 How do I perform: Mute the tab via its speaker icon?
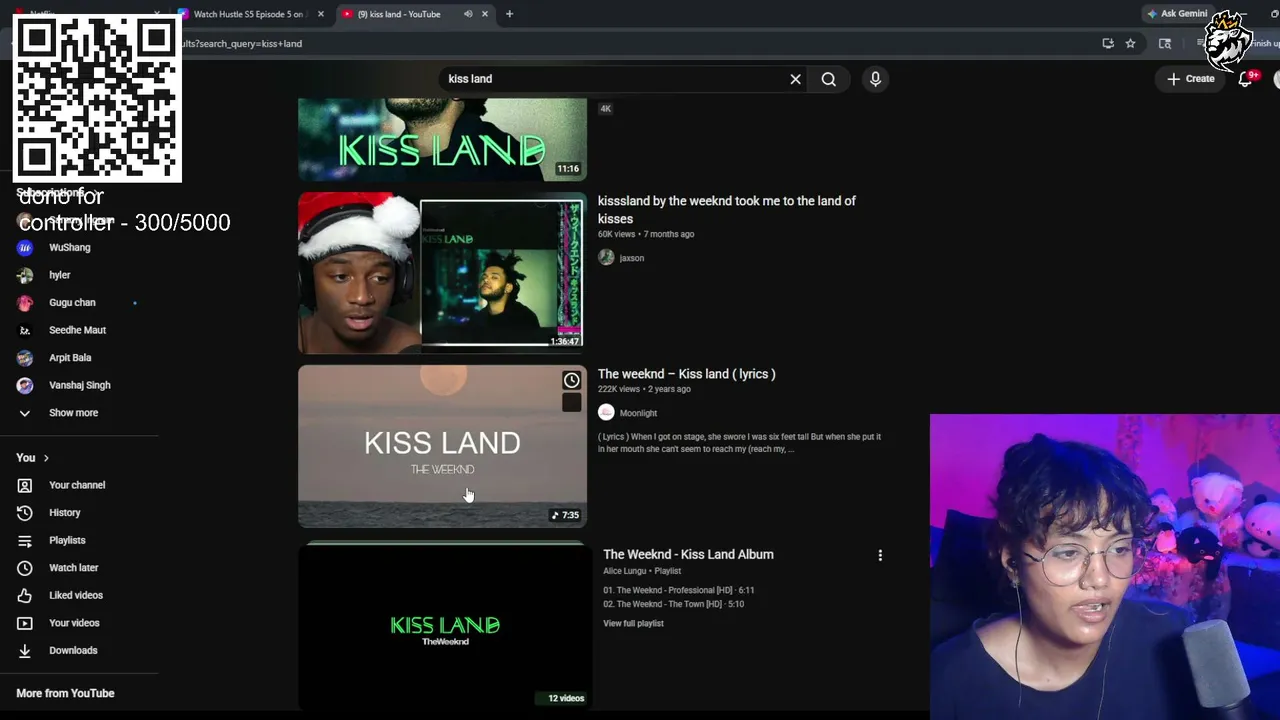(x=468, y=14)
